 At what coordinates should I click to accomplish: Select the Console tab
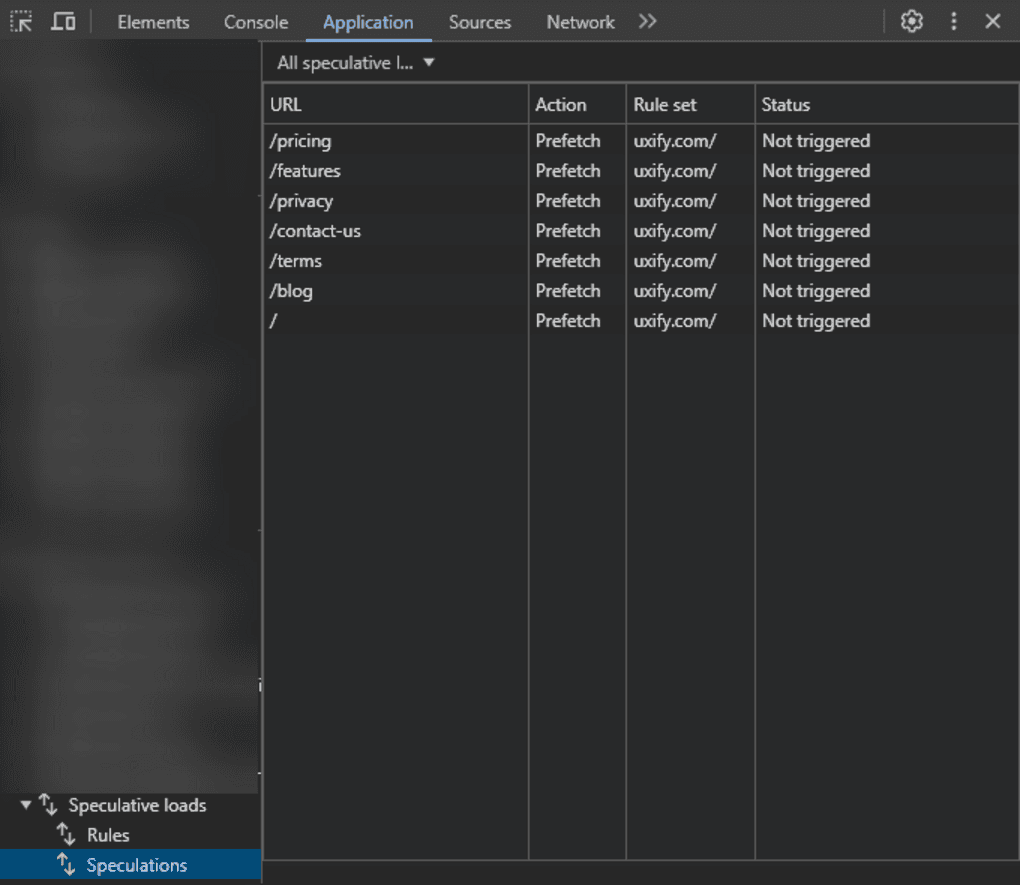(x=255, y=21)
